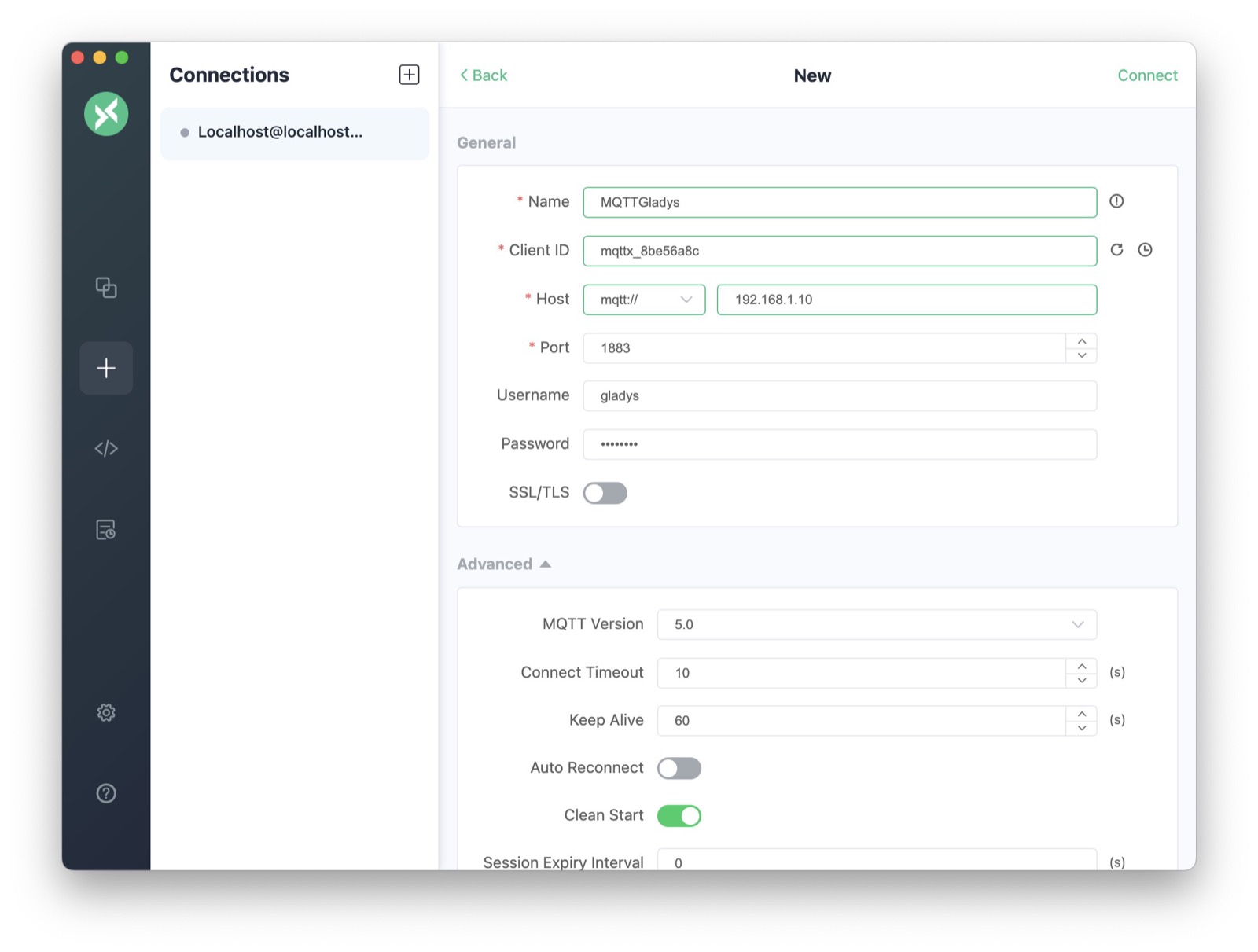Image resolution: width=1258 pixels, height=952 pixels.
Task: Regenerate the Client ID with refresh icon
Action: [1116, 250]
